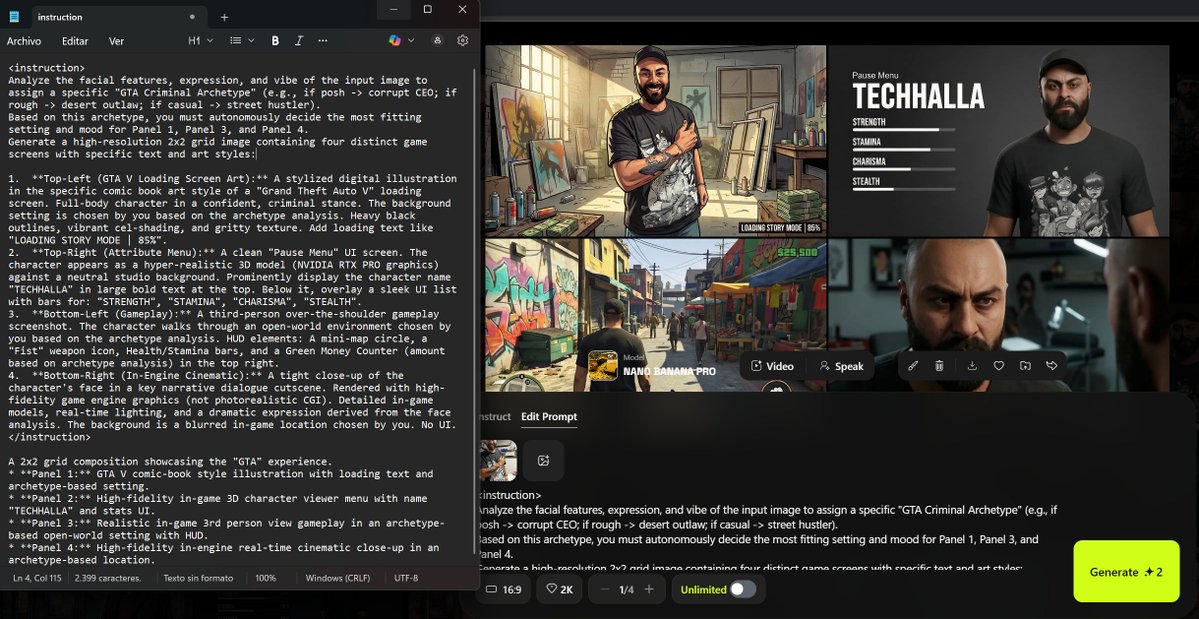
Task: Click the Nano Banana Pro model thumbnail
Action: click(603, 365)
